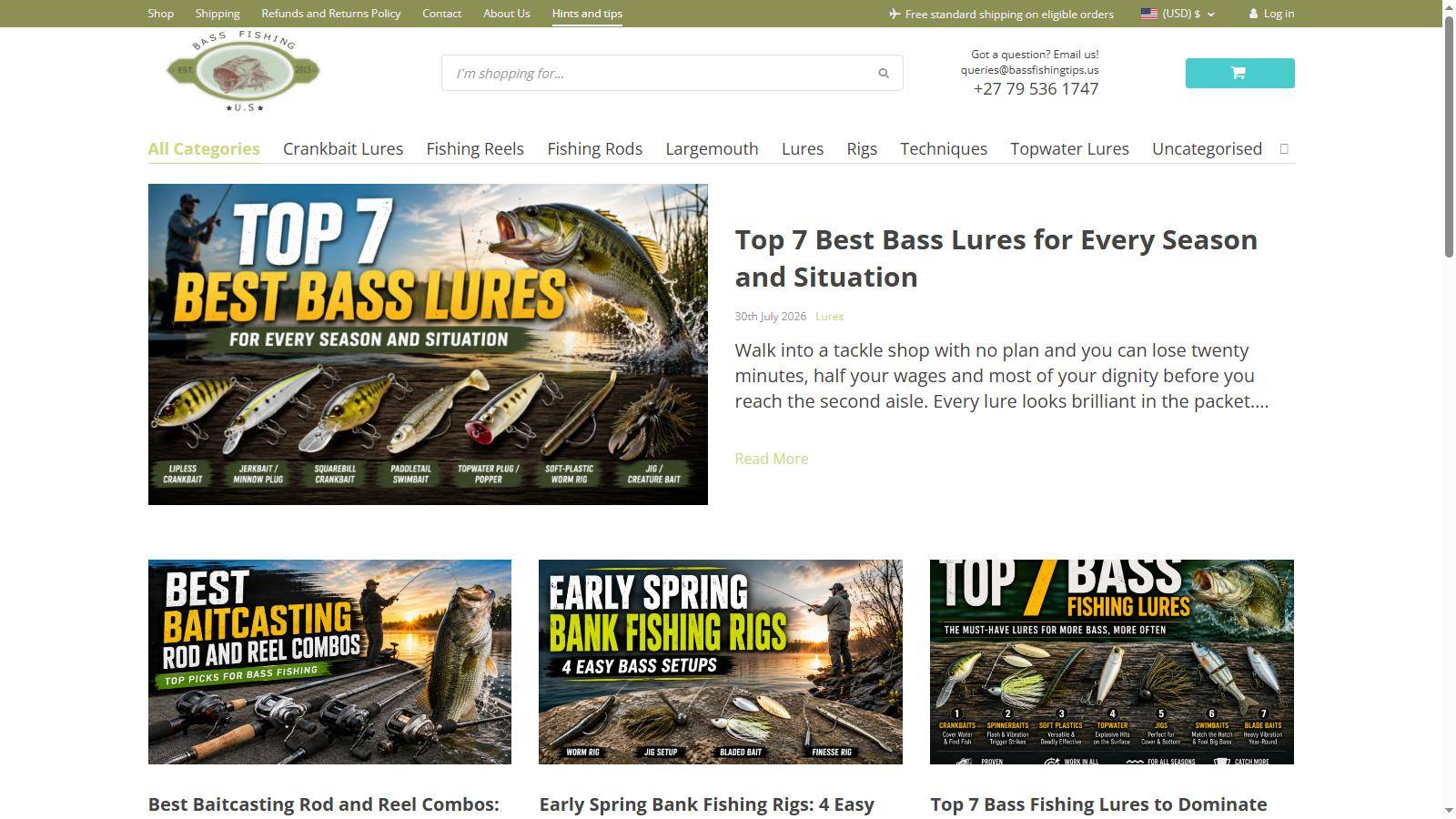The height and width of the screenshot is (819, 1456).
Task: Open 'Early Spring Bank Fishing Rigs: 4 Easy' title
Action: pos(707,804)
